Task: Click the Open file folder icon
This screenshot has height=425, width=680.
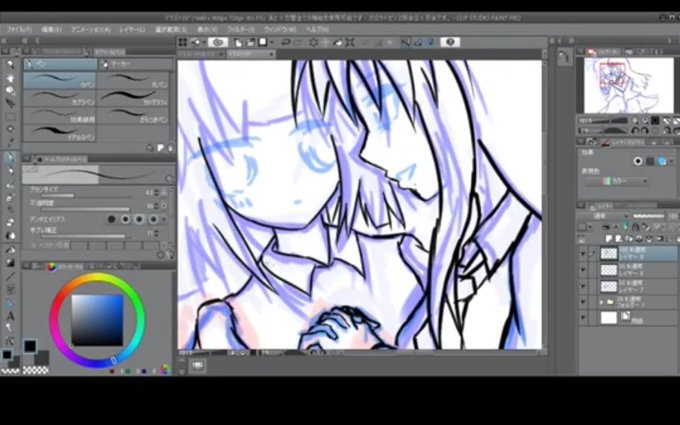Action: (251, 42)
